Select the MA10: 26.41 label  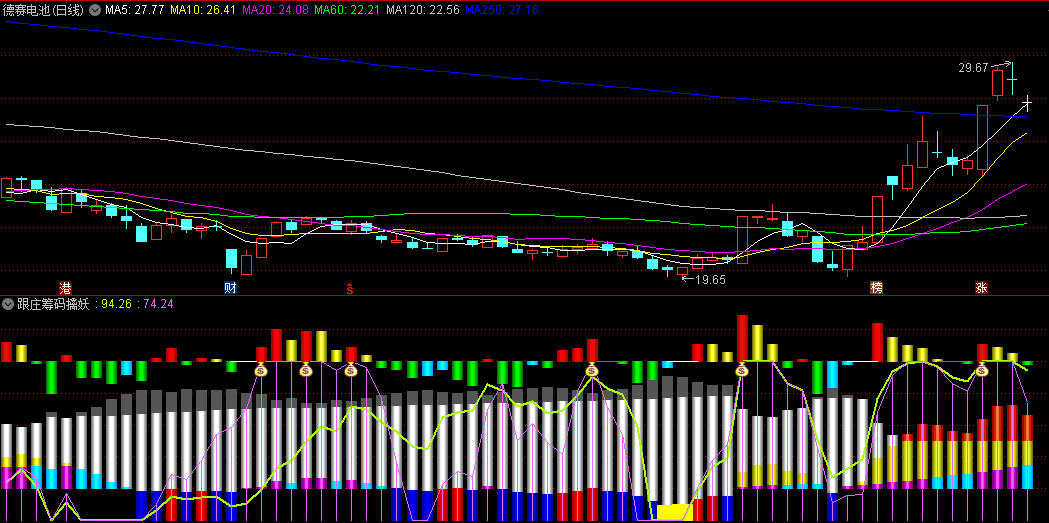203,10
